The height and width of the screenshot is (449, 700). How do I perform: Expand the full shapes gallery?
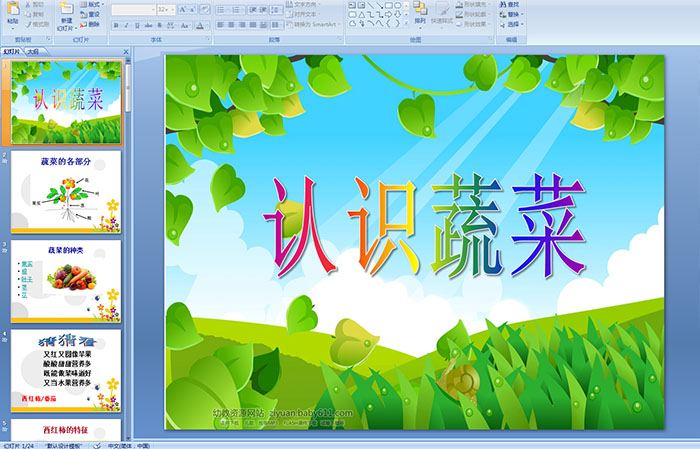[x=406, y=23]
